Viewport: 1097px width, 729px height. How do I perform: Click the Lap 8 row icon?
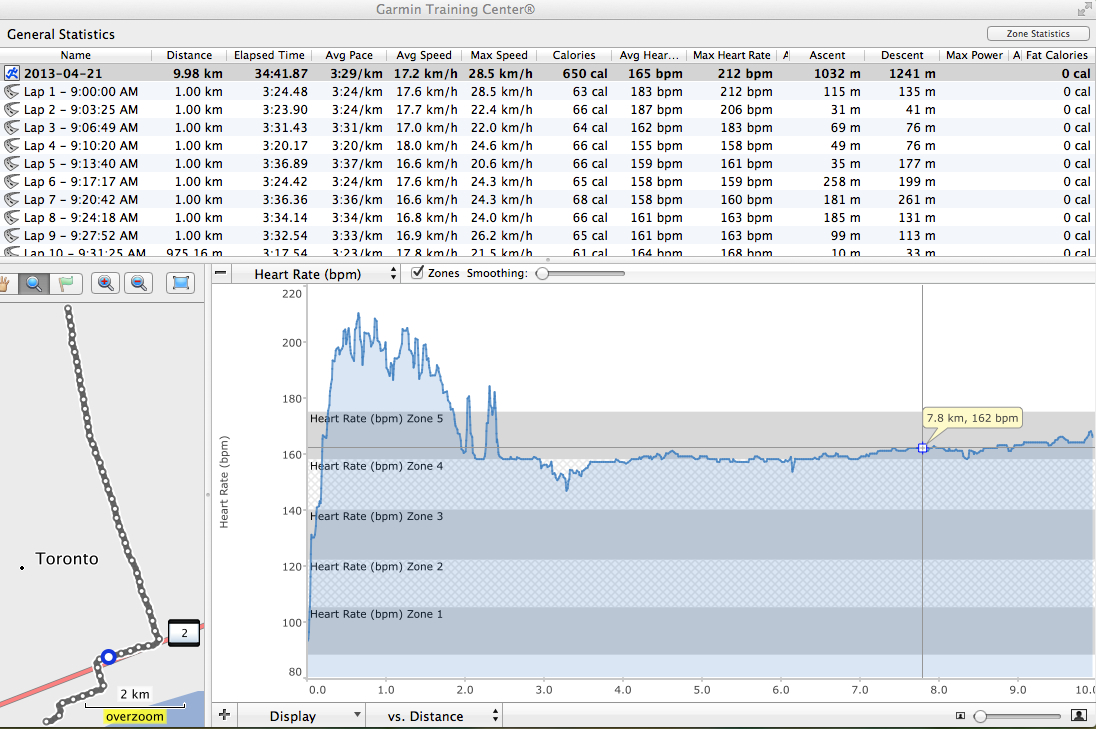tap(11, 218)
